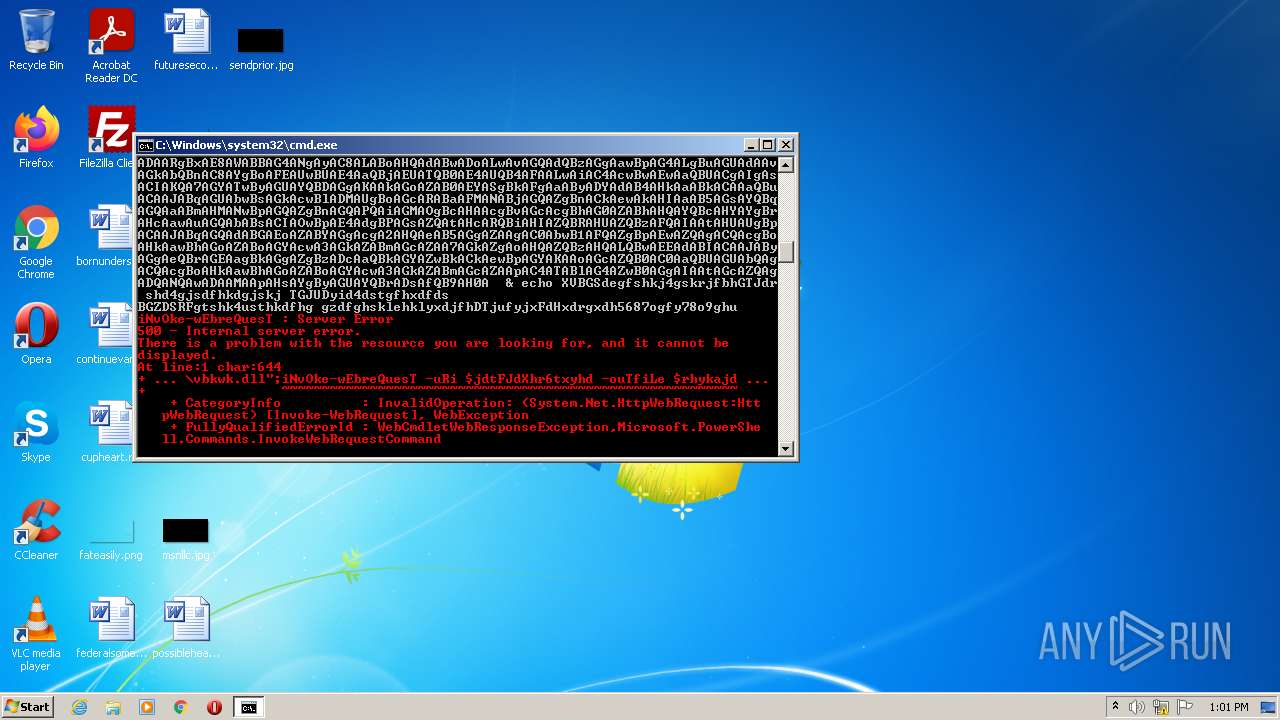This screenshot has height=720, width=1280.
Task: Open the continuevan Word document
Action: 106,334
